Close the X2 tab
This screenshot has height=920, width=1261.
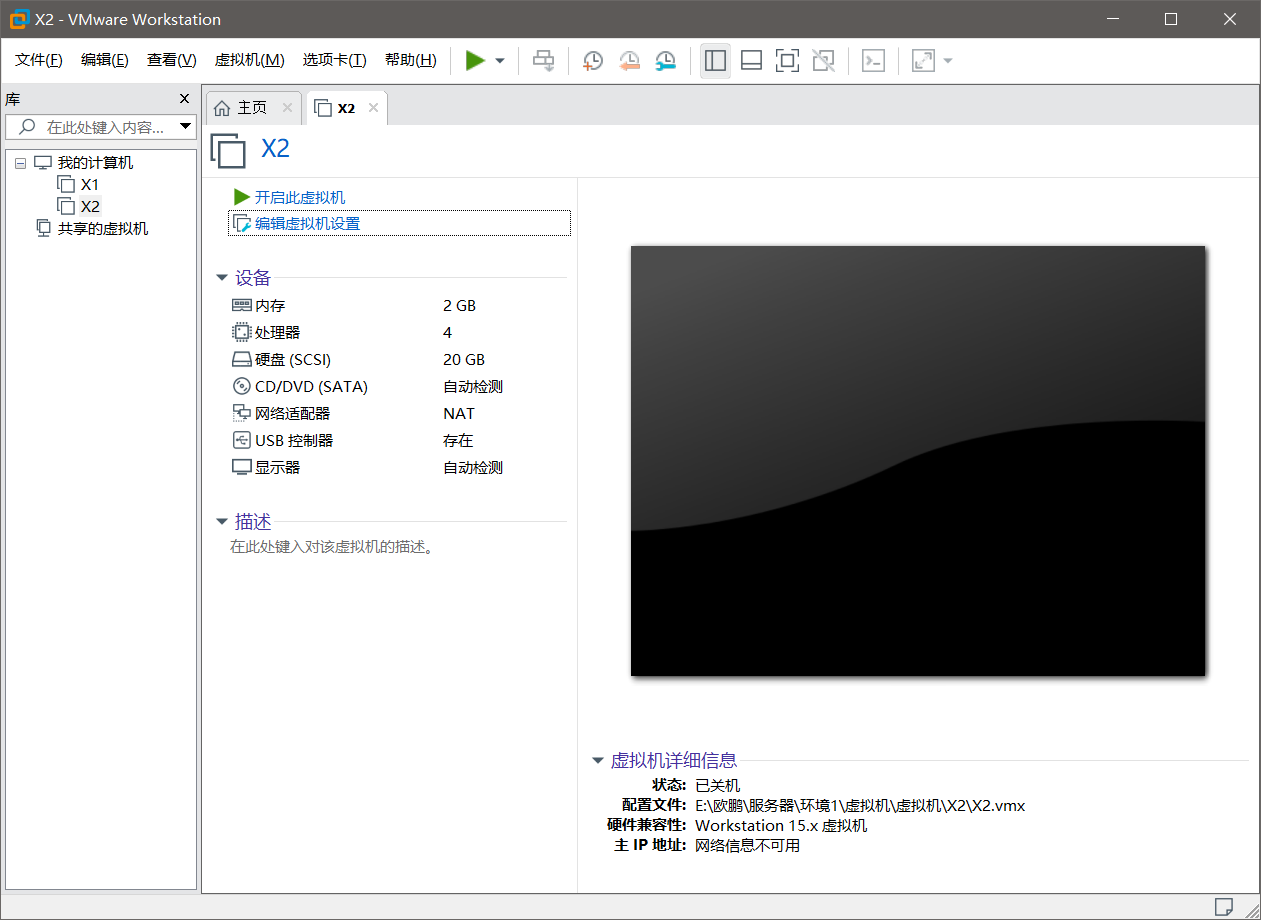coord(373,108)
